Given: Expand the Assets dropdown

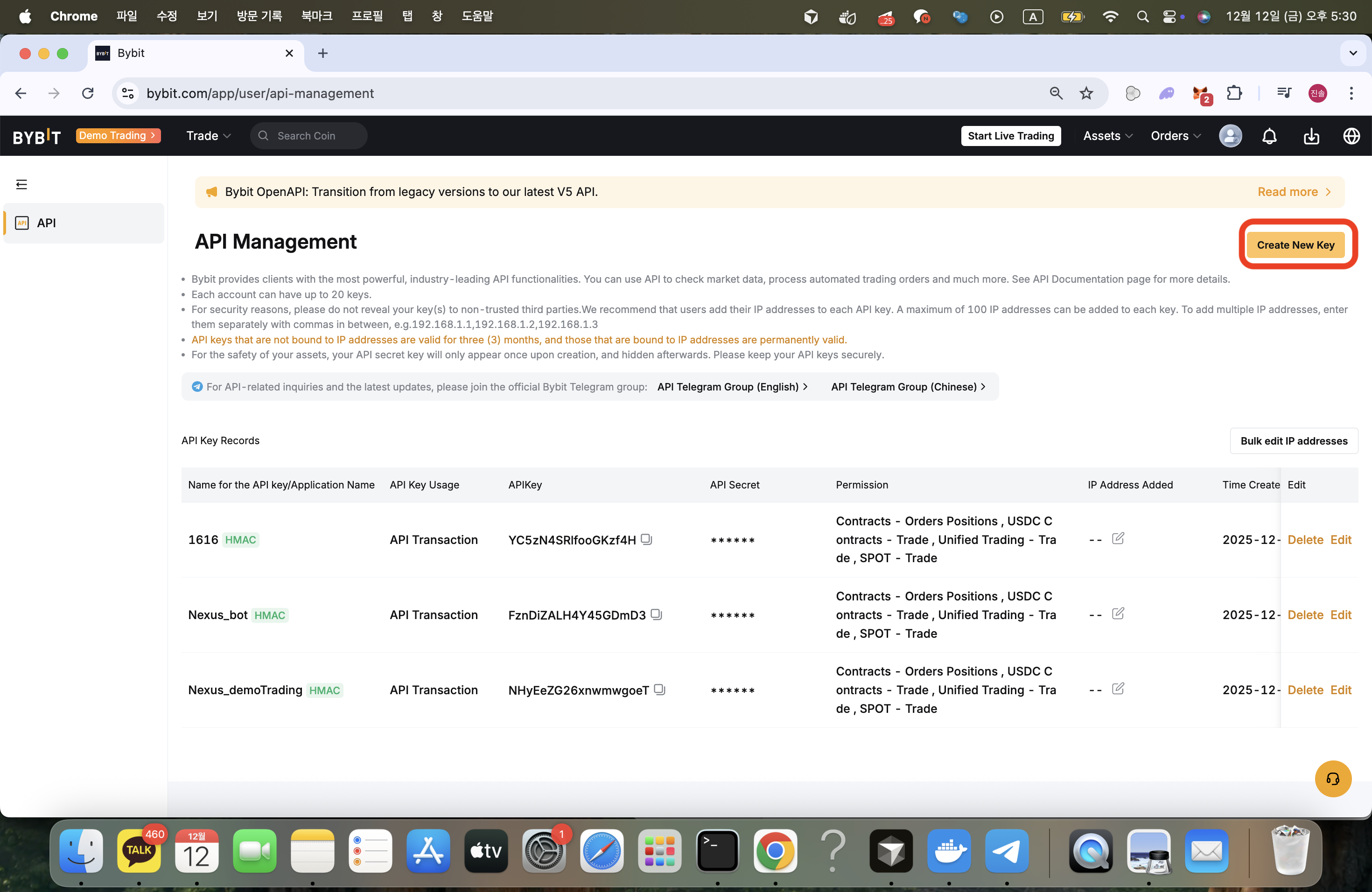Looking at the screenshot, I should pyautogui.click(x=1107, y=136).
